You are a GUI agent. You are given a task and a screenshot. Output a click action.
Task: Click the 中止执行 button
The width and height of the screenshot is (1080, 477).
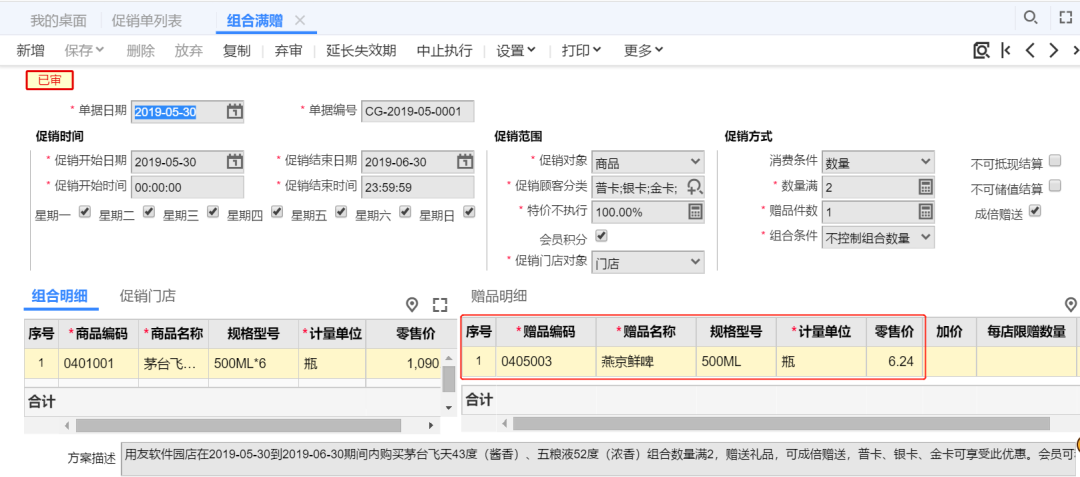[x=444, y=50]
